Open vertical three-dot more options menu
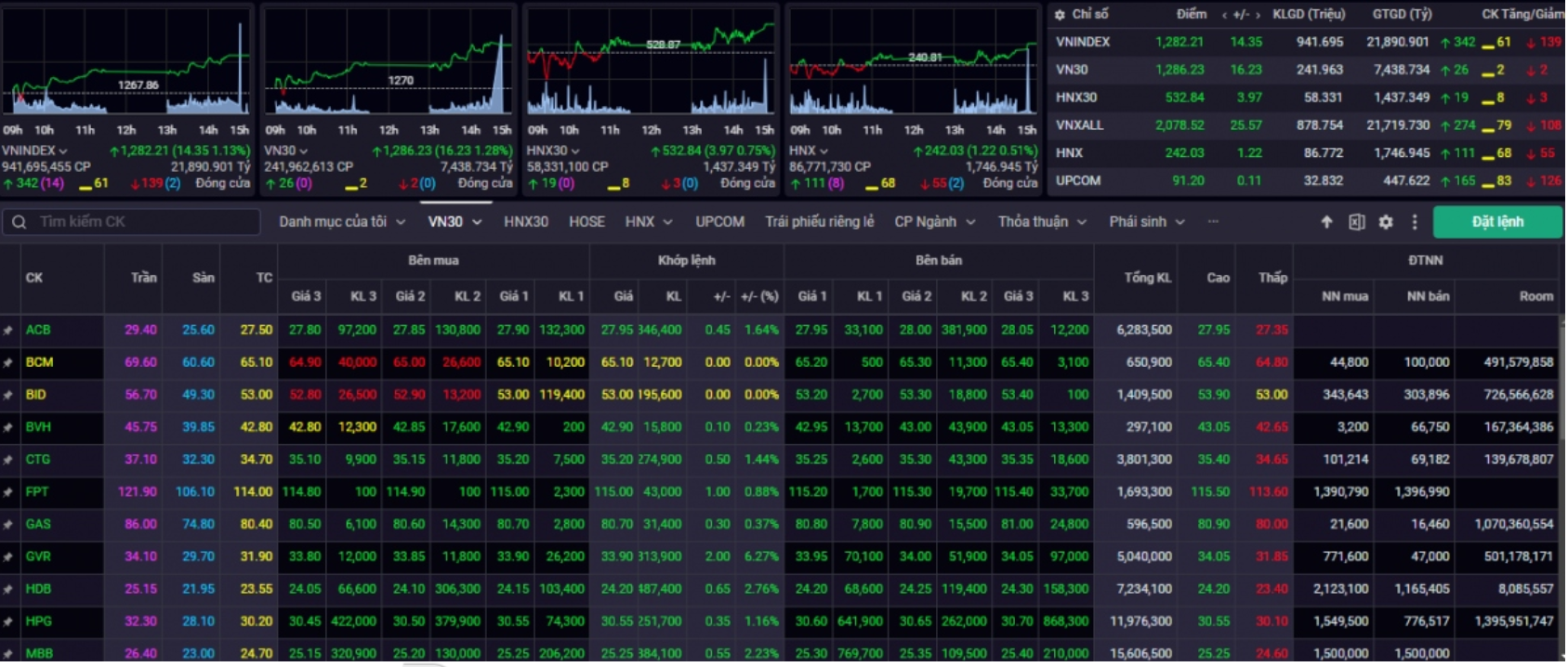 [x=1415, y=222]
